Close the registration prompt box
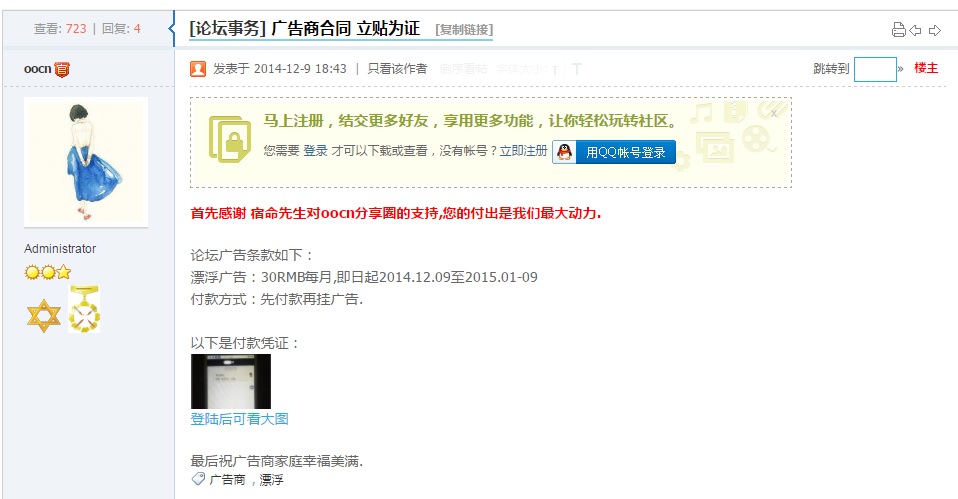 click(774, 113)
